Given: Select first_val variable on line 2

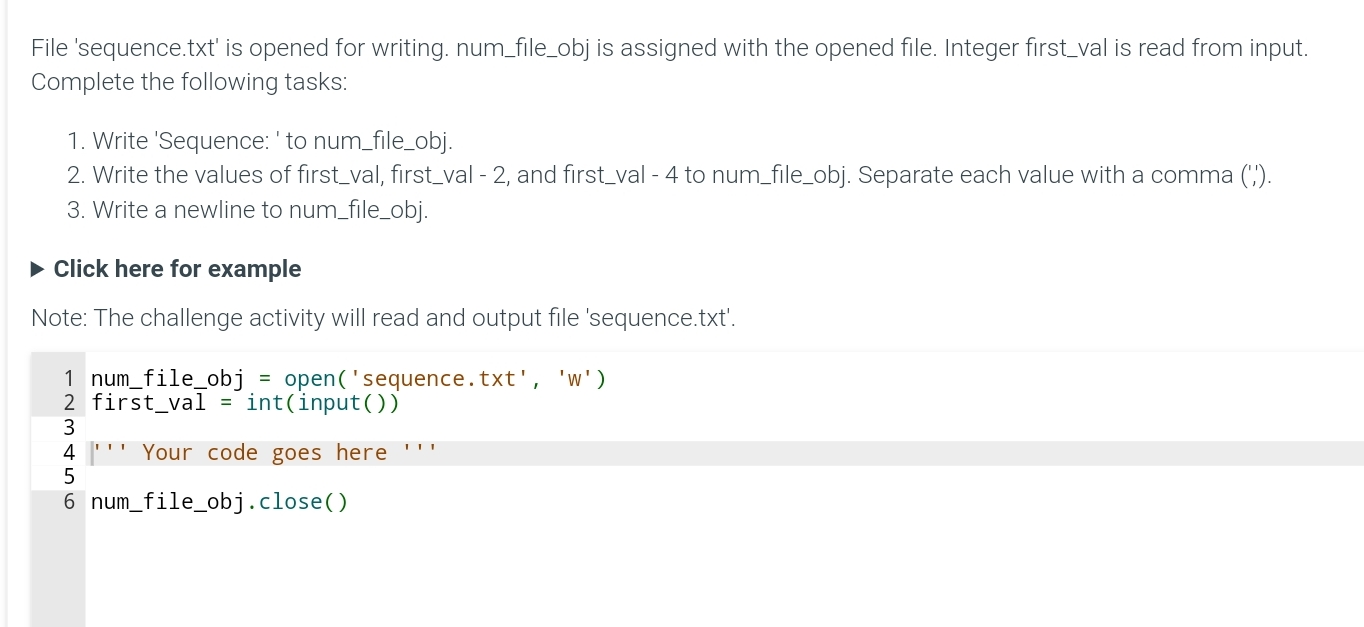Looking at the screenshot, I should tap(146, 402).
